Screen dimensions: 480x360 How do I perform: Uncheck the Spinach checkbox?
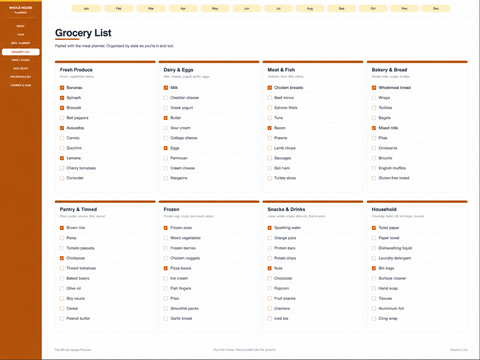[62, 98]
